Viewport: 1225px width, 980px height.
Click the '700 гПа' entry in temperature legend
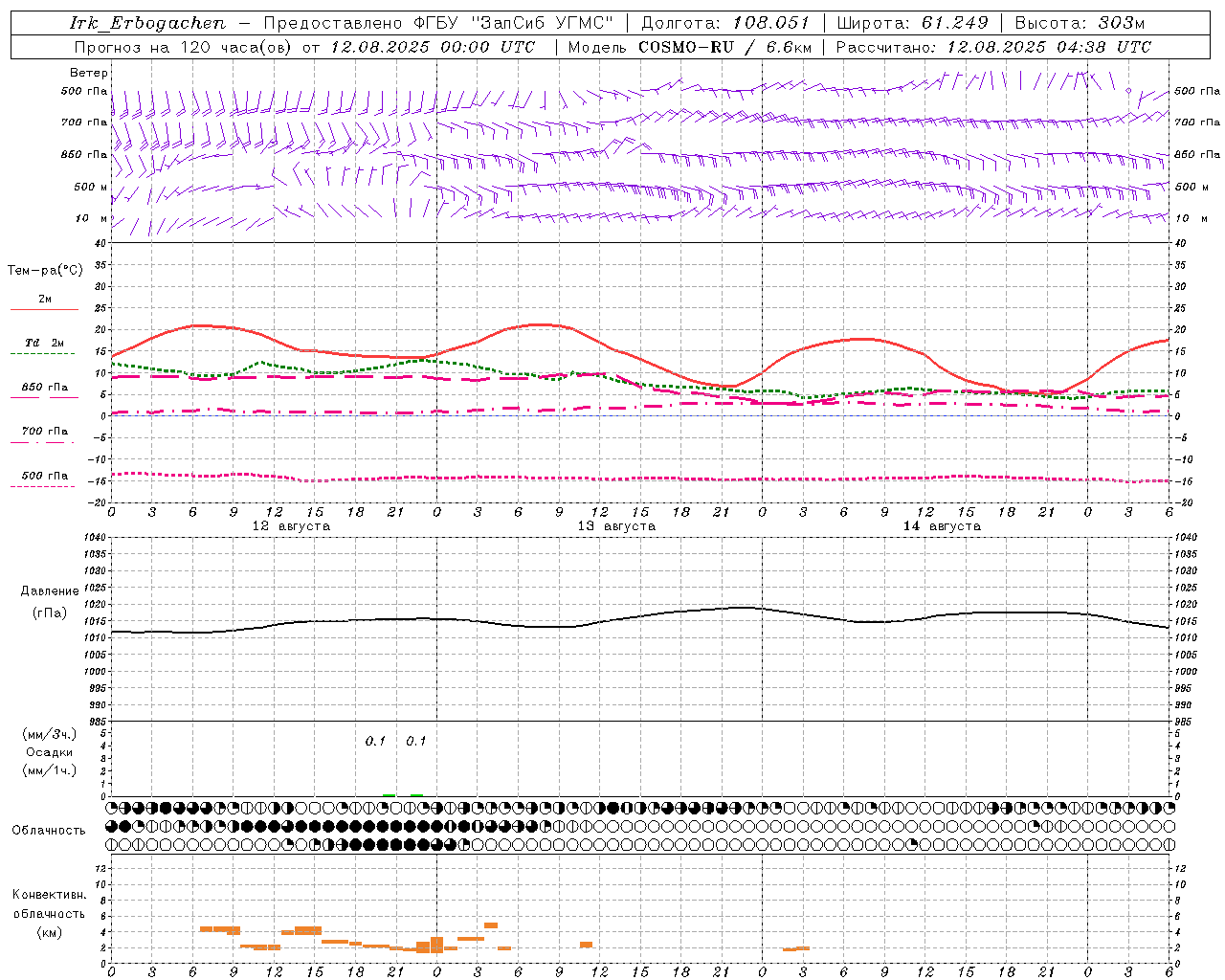(45, 432)
